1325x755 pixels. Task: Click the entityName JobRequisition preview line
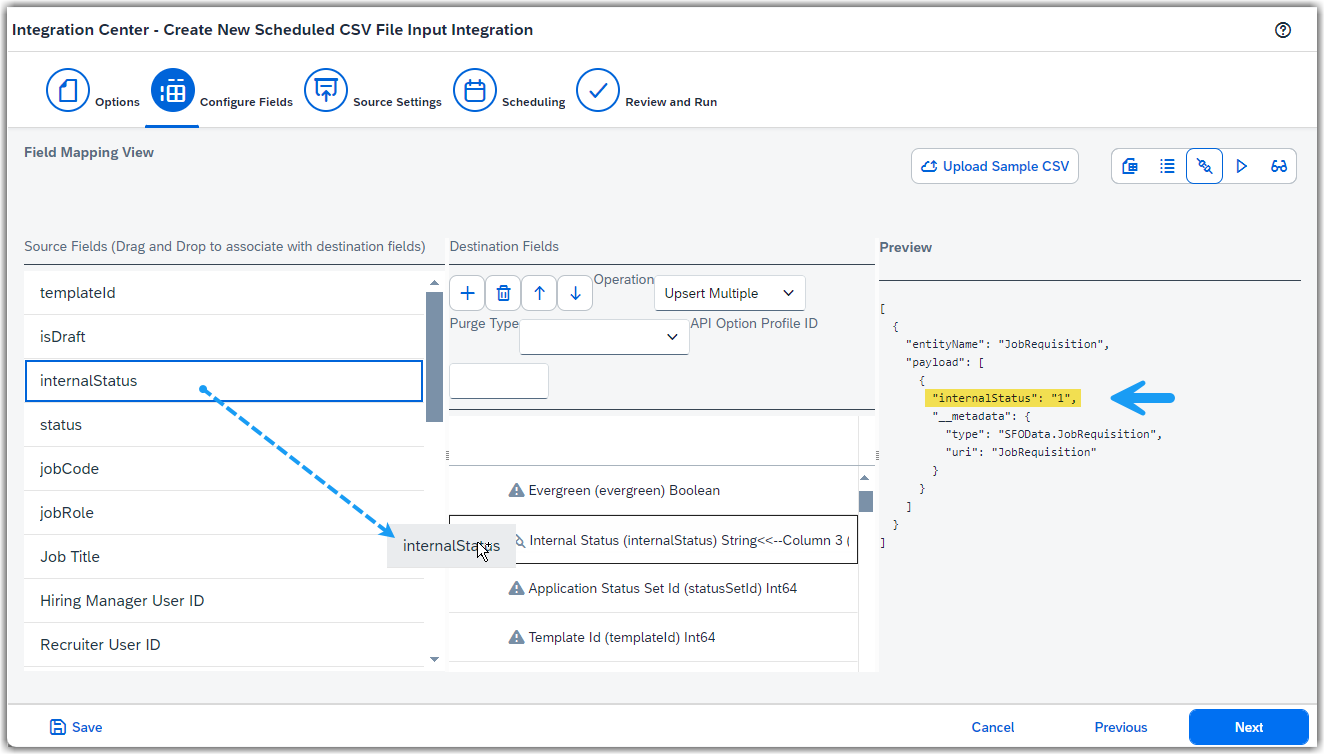click(x=1008, y=344)
